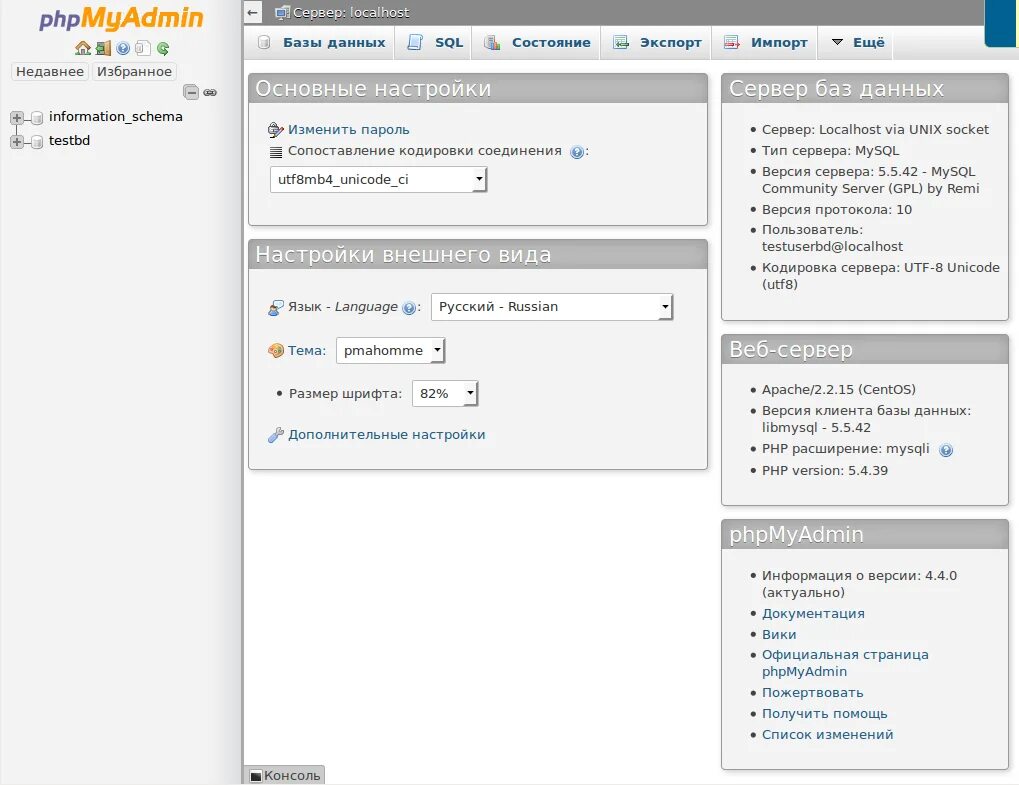The height and width of the screenshot is (785, 1019).
Task: Click the language icon next to Язык
Action: 276,307
